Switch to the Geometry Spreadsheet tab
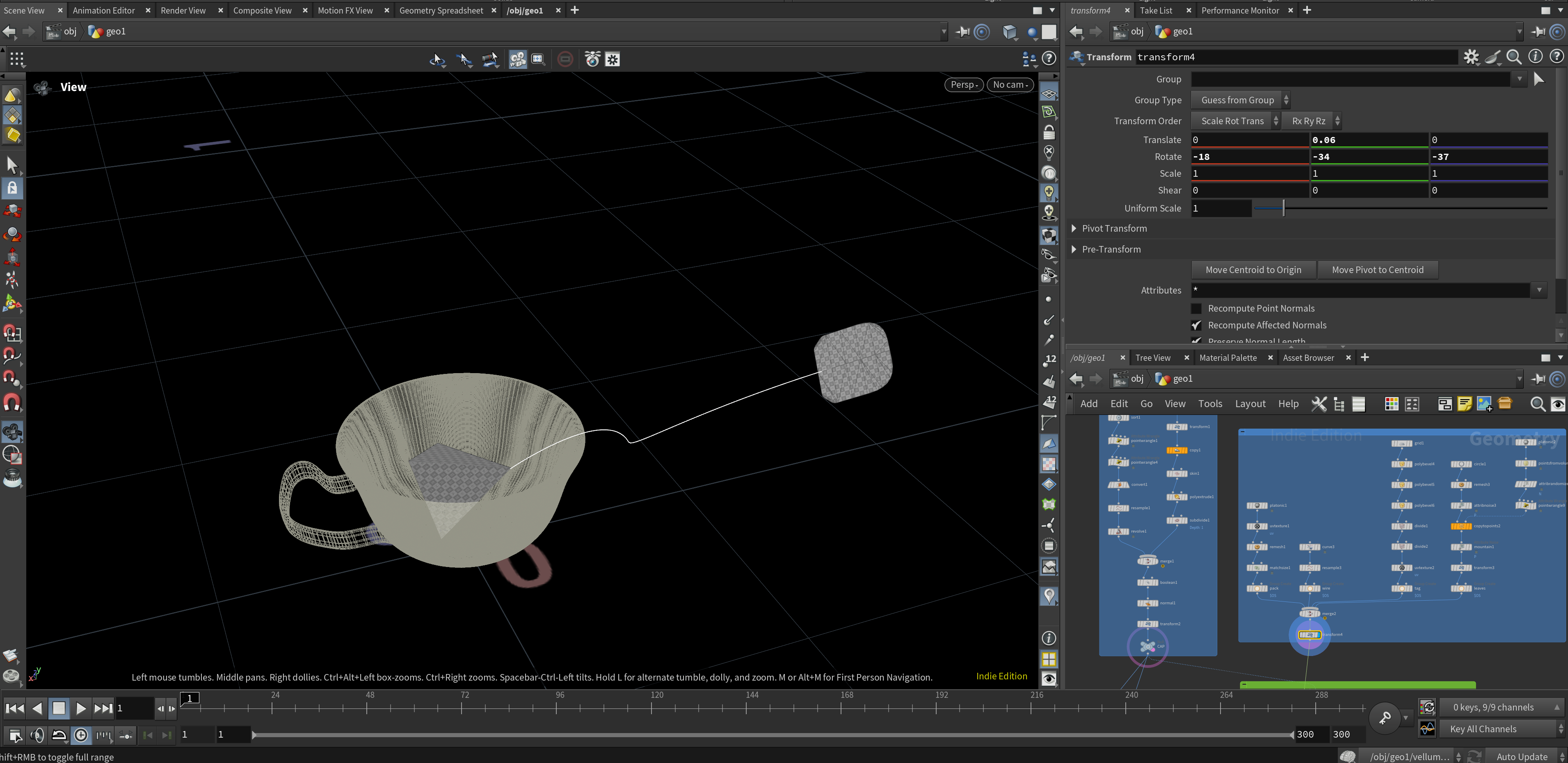This screenshot has width=1568, height=763. point(441,10)
